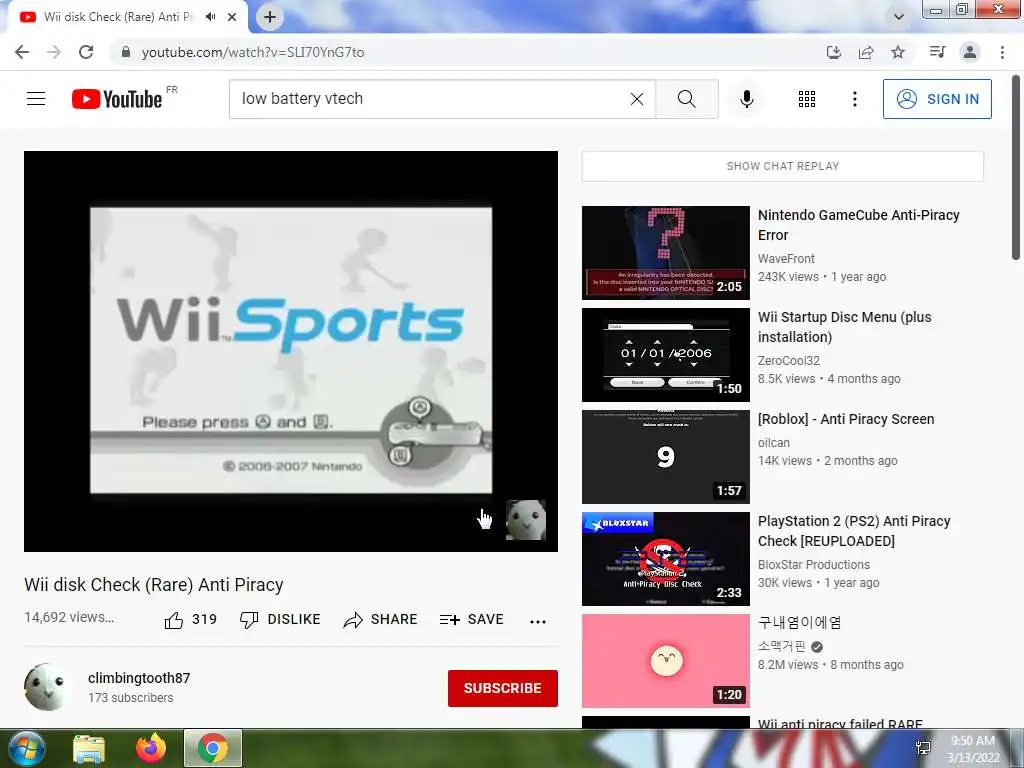Image resolution: width=1024 pixels, height=768 pixels.
Task: Open more actions under the video
Action: [537, 621]
